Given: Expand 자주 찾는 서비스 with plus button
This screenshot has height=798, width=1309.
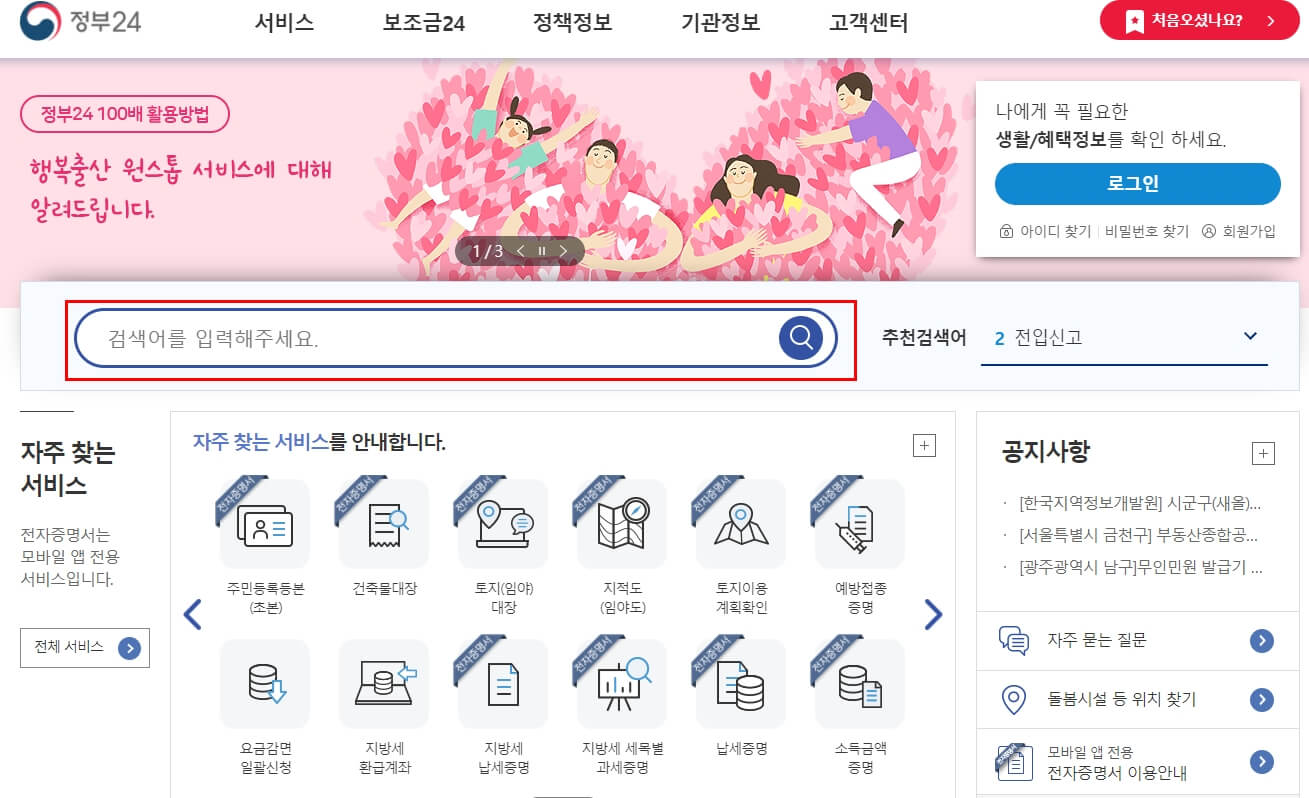Looking at the screenshot, I should click(x=924, y=446).
